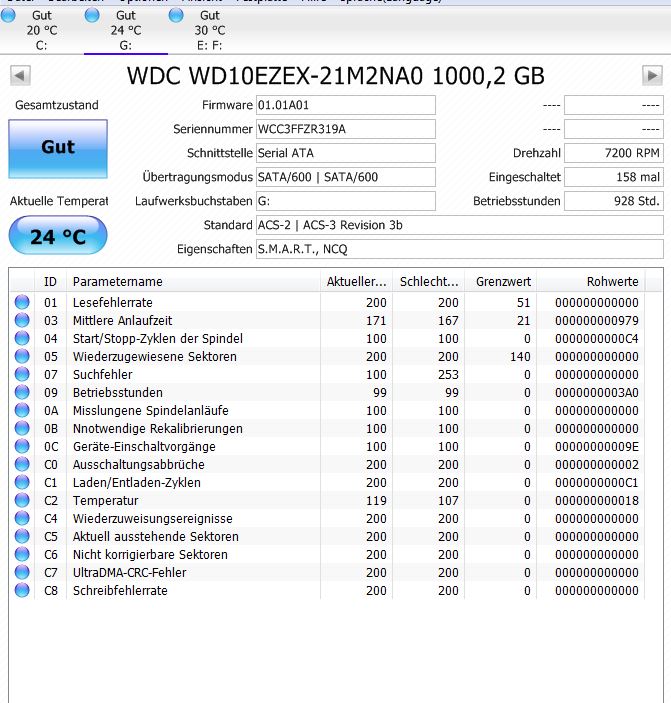Click the Aktueller column header
The height and width of the screenshot is (703, 671).
pyautogui.click(x=356, y=282)
